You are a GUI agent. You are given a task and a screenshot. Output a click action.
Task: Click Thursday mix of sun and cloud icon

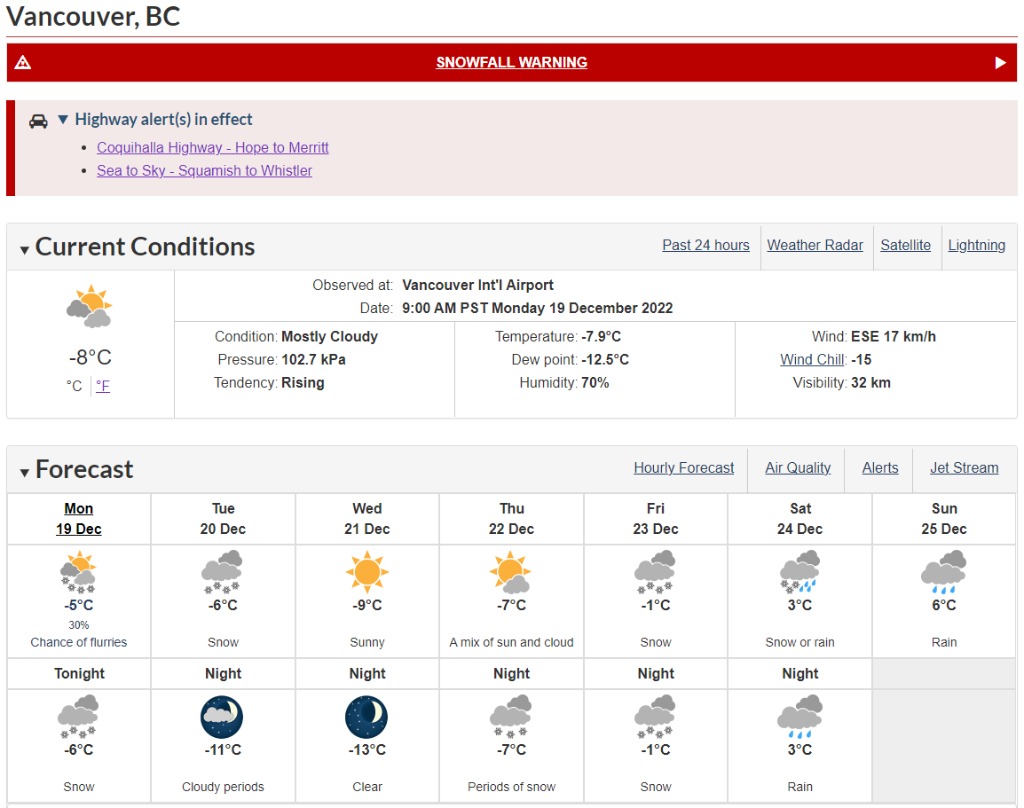pyautogui.click(x=511, y=572)
